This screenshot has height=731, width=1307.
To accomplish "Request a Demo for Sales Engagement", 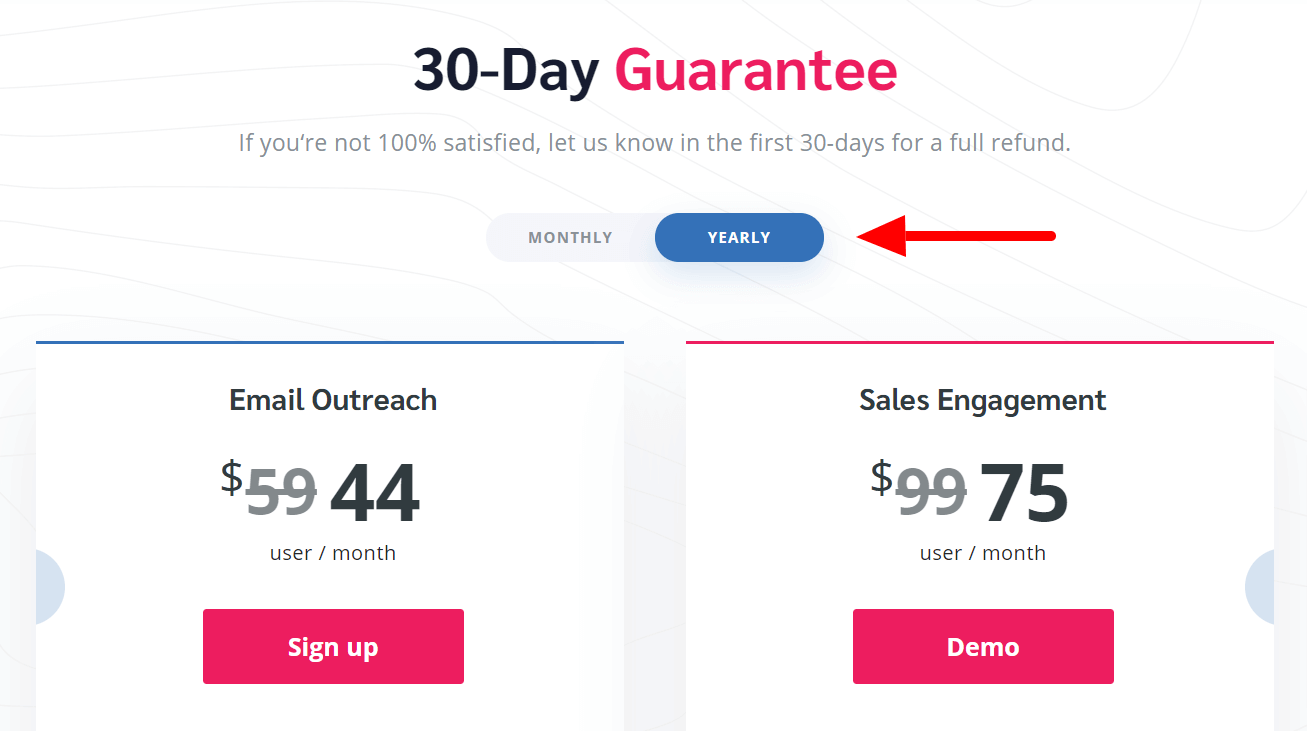I will 983,647.
